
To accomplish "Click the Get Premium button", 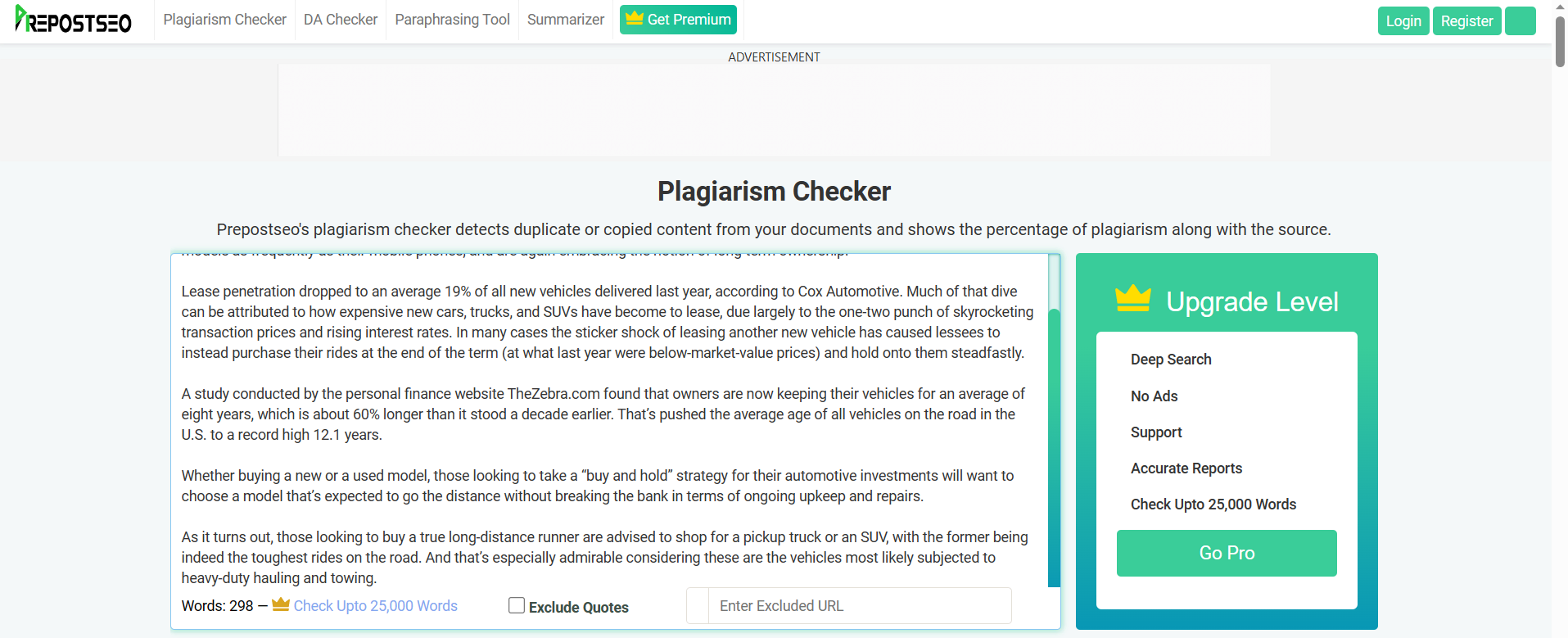I will tap(678, 20).
